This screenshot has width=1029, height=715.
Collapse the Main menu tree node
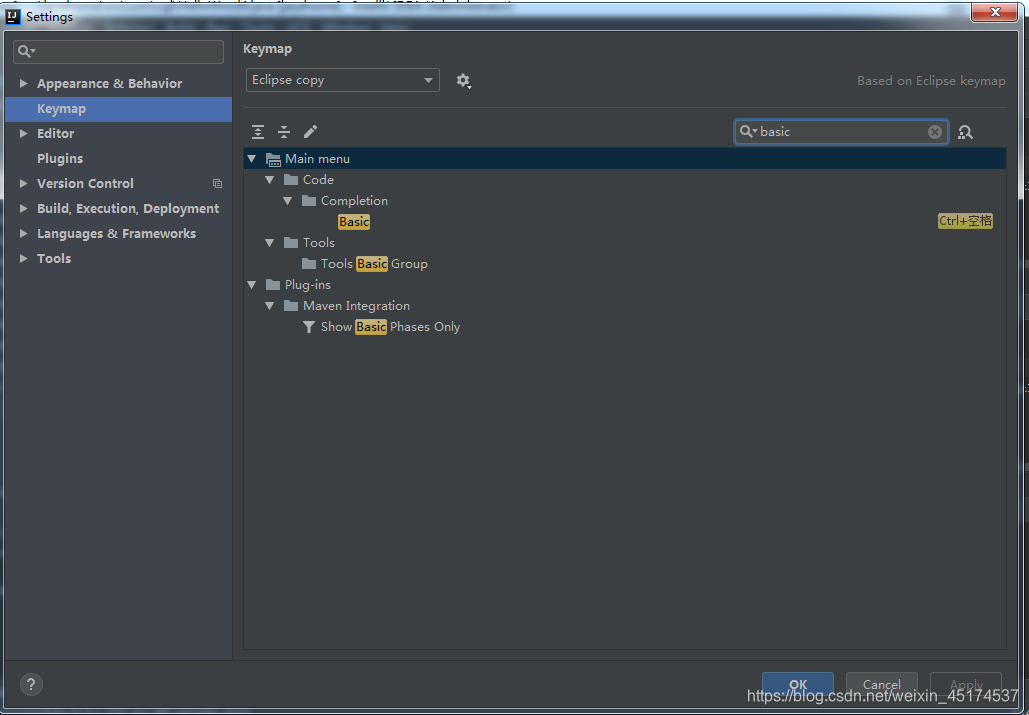pyautogui.click(x=251, y=159)
